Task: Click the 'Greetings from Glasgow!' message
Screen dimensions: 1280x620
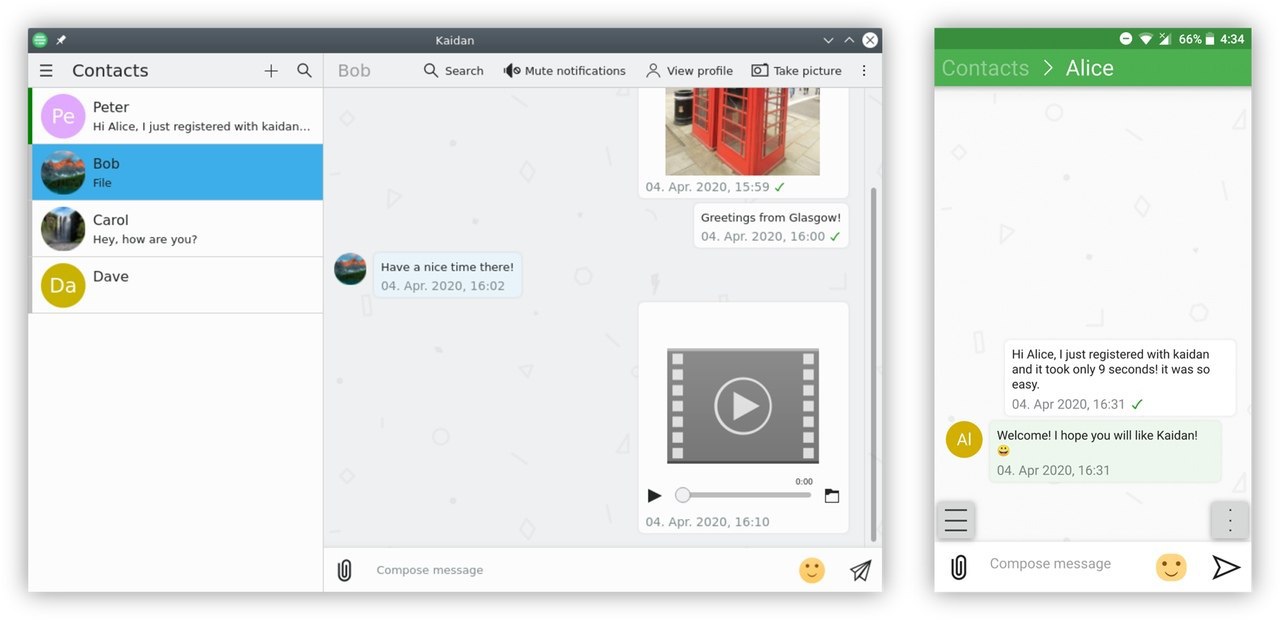Action: click(770, 226)
